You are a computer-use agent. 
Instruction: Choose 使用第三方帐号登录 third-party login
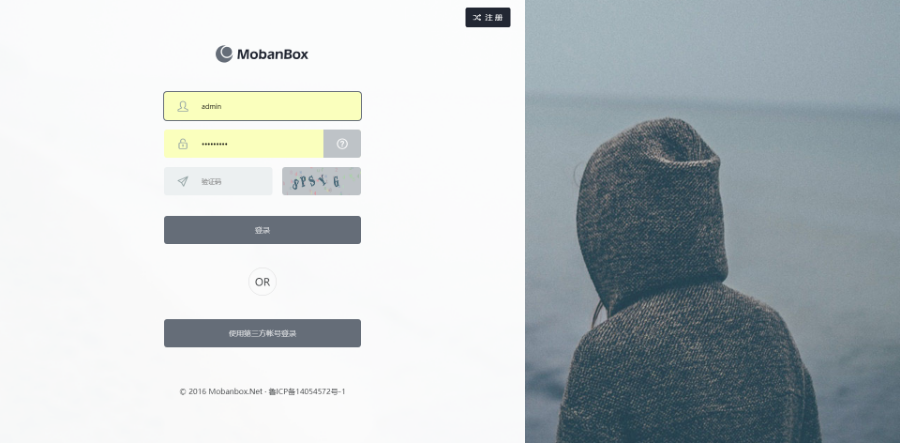262,333
